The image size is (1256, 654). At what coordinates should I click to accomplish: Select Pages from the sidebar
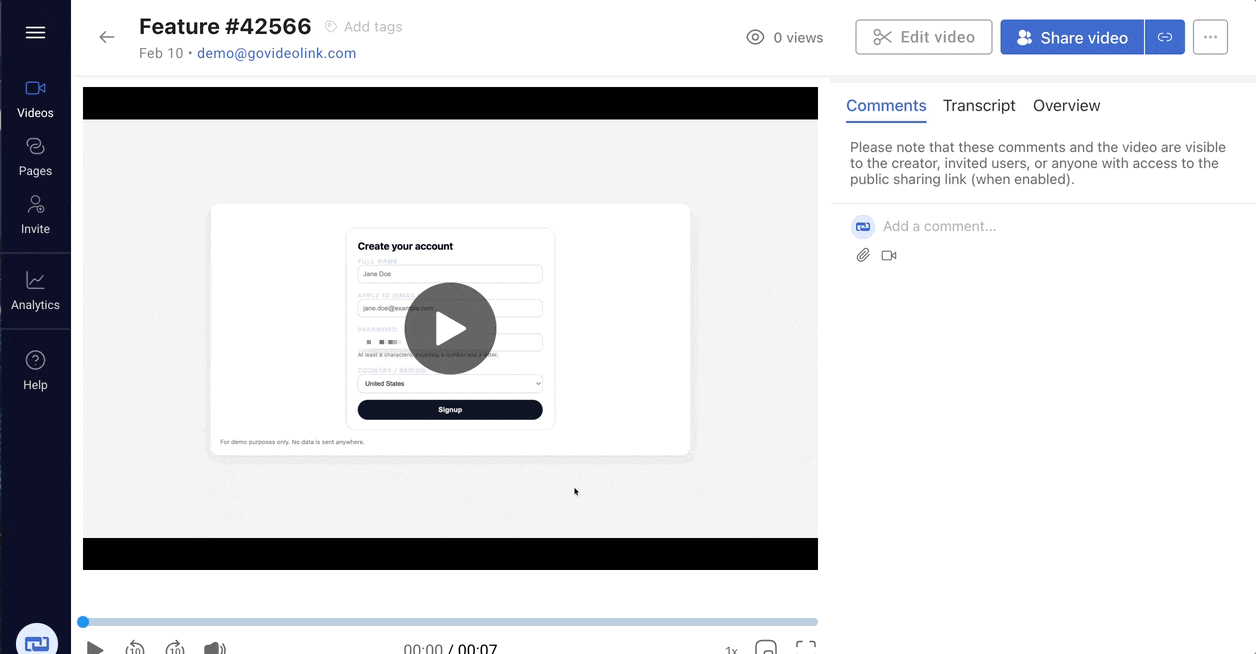(x=35, y=155)
